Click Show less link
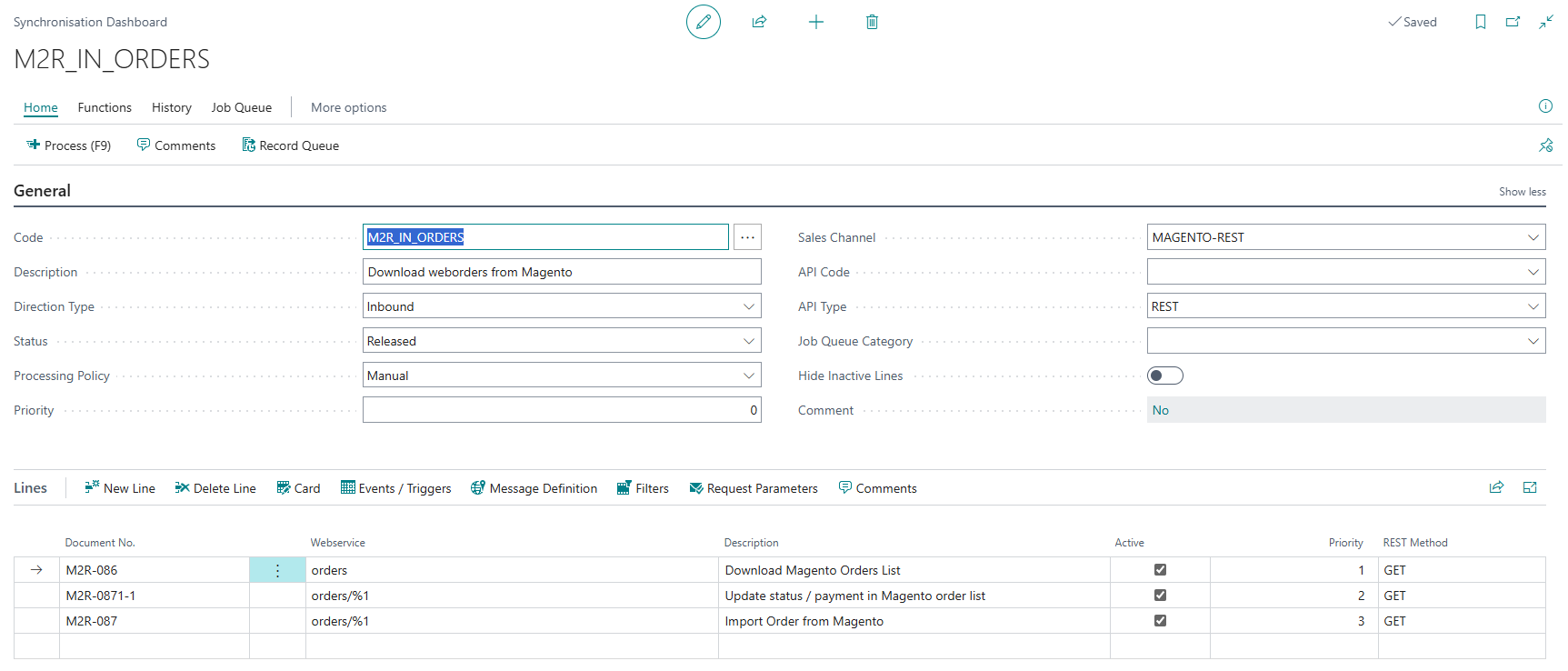 tap(1523, 192)
